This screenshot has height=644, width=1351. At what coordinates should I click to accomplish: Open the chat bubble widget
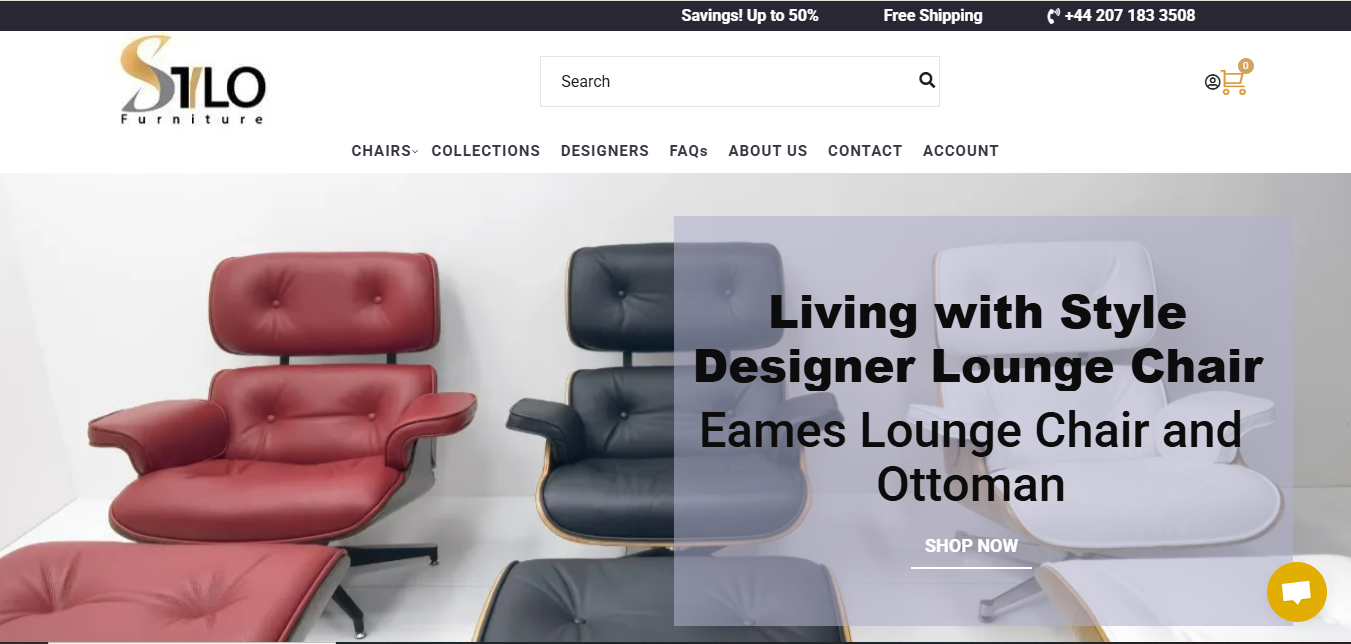1296,592
